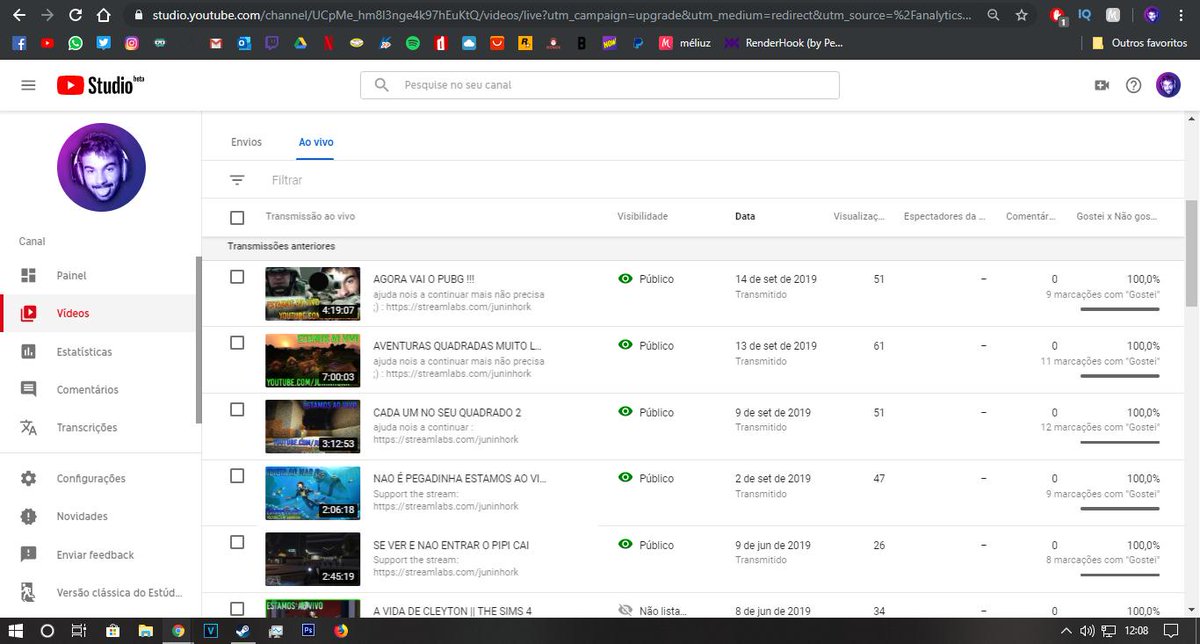Open Photoshop from the taskbar
1200x644 pixels.
pyautogui.click(x=308, y=631)
